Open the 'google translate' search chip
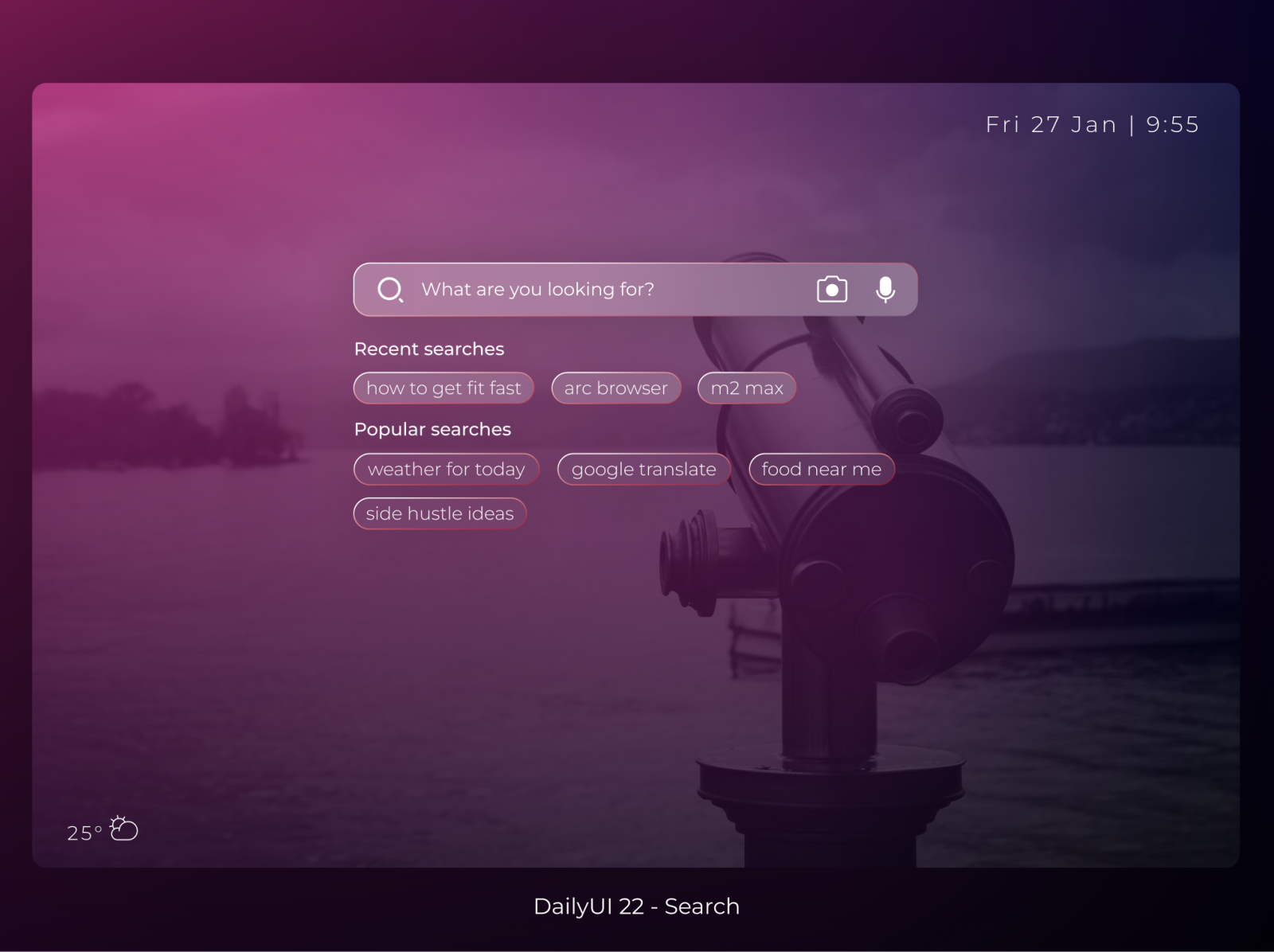This screenshot has width=1274, height=952. [643, 469]
